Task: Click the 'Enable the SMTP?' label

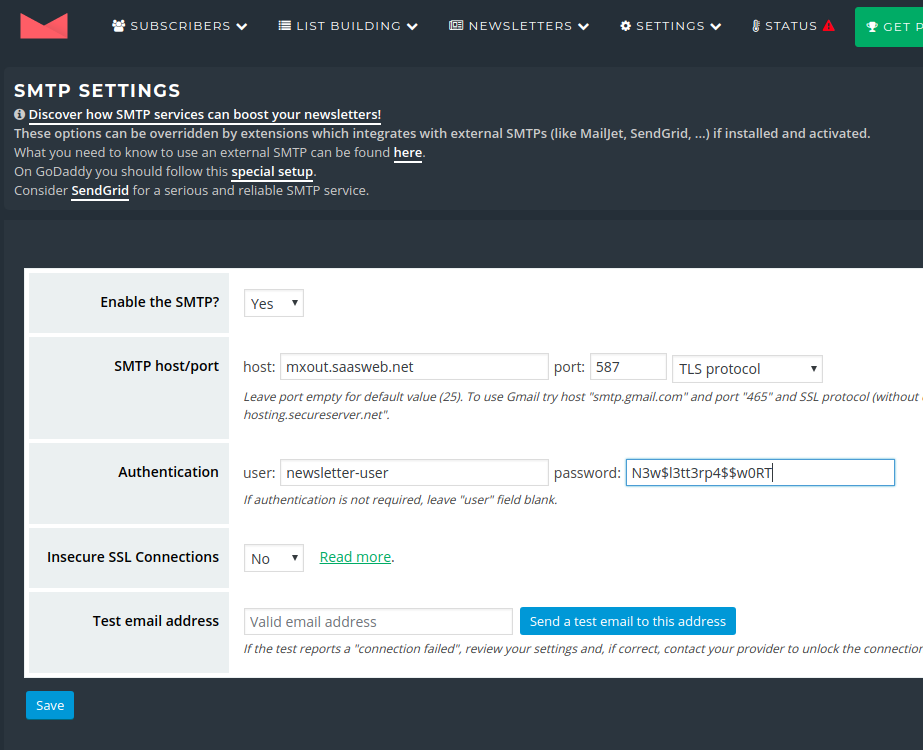Action: [x=160, y=302]
